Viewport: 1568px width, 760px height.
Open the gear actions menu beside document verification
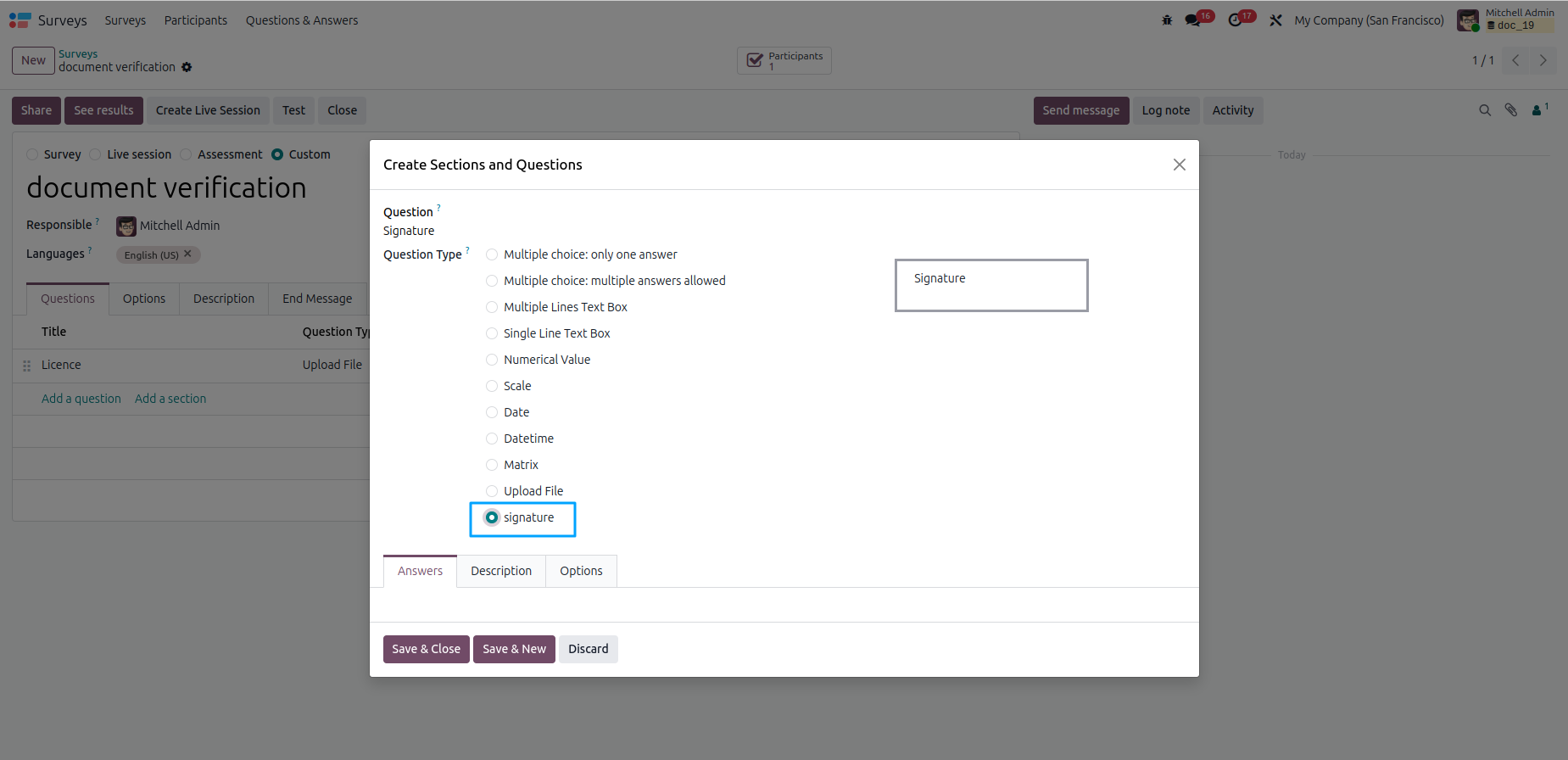(187, 67)
